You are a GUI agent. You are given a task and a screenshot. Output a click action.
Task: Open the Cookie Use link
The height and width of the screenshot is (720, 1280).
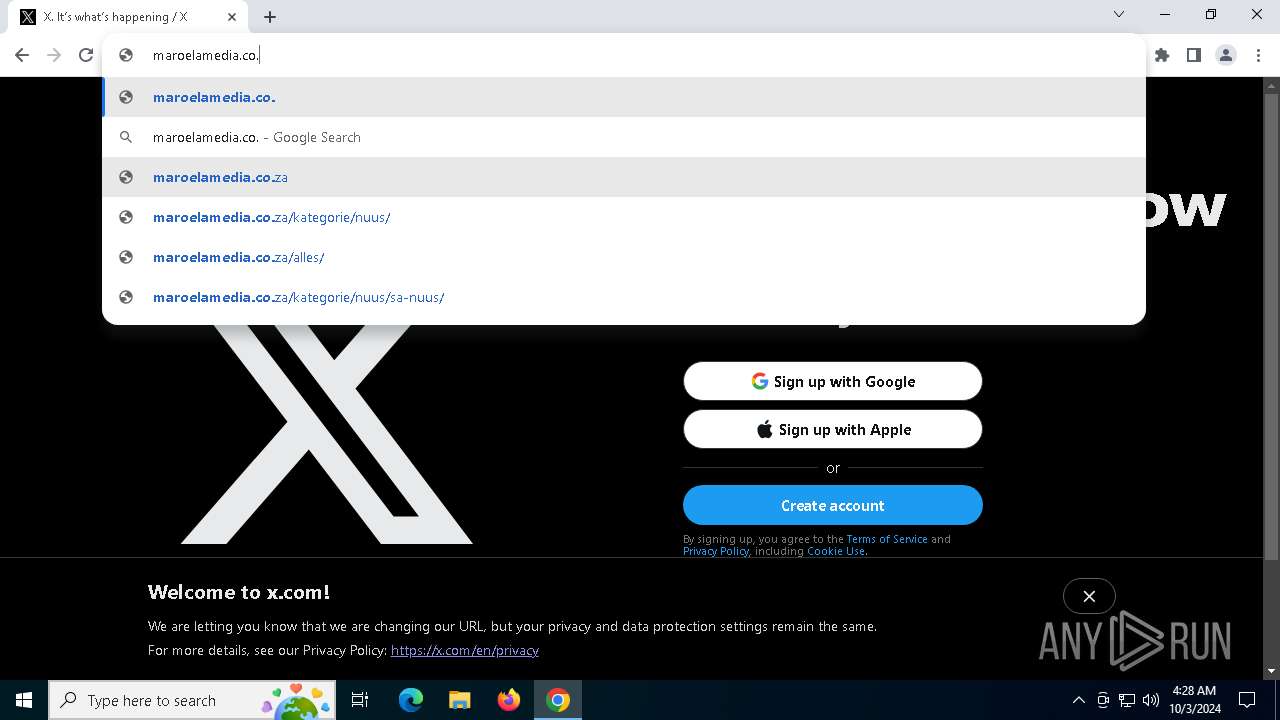click(836, 551)
